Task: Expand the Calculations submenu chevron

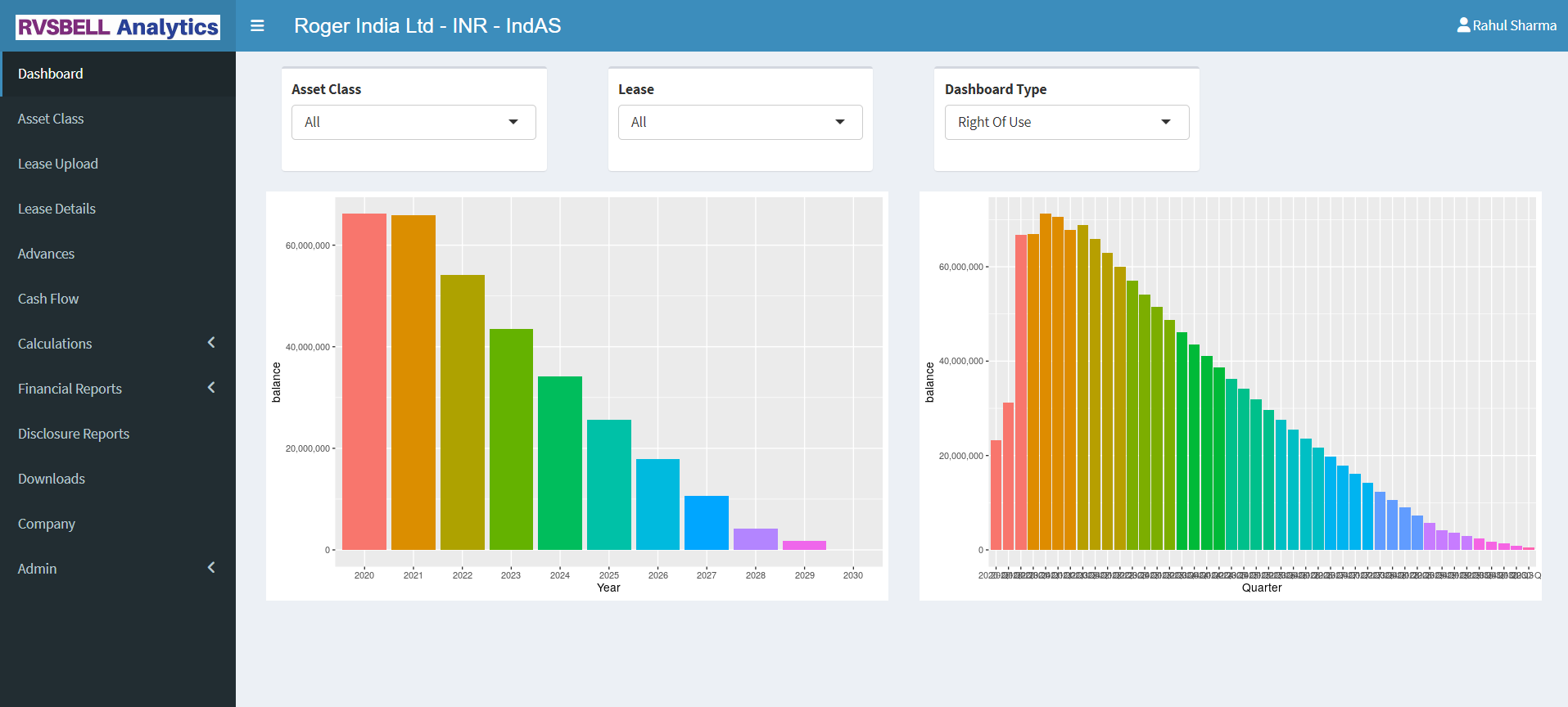Action: click(211, 343)
